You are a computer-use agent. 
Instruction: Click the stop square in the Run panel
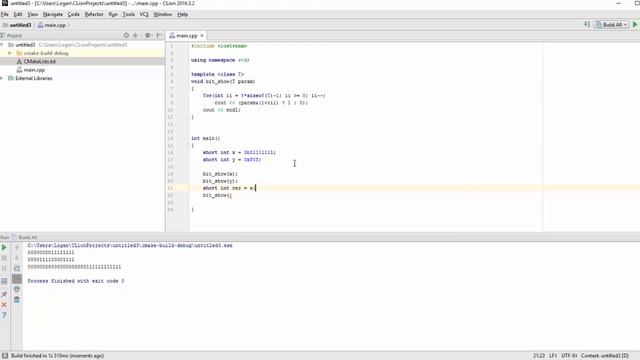4,258
